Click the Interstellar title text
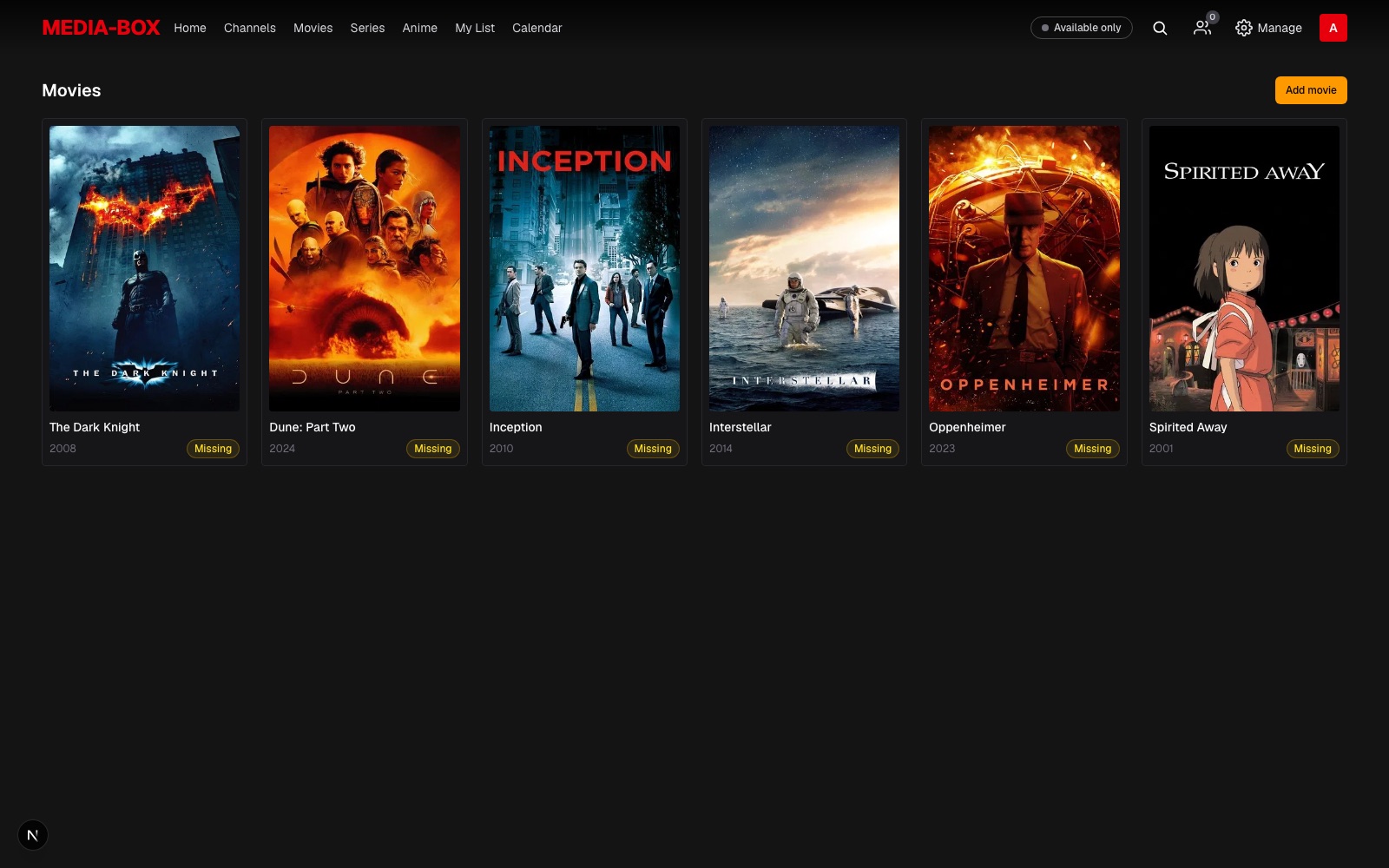The height and width of the screenshot is (868, 1389). tap(741, 427)
